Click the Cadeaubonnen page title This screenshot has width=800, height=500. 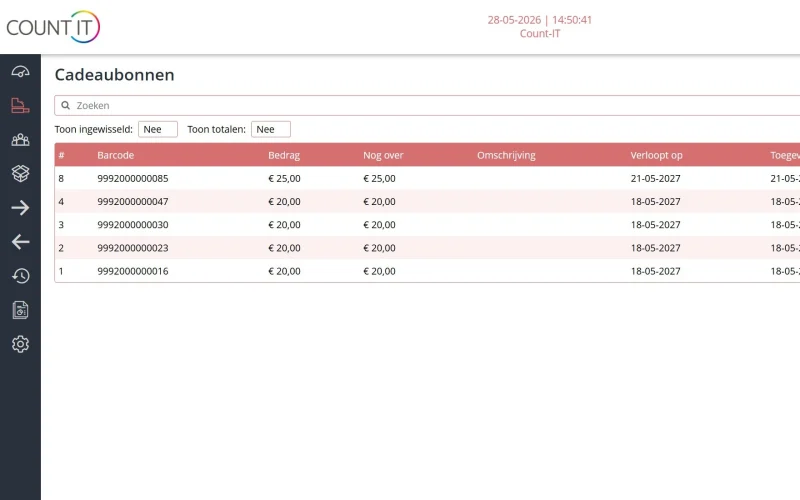(x=114, y=74)
